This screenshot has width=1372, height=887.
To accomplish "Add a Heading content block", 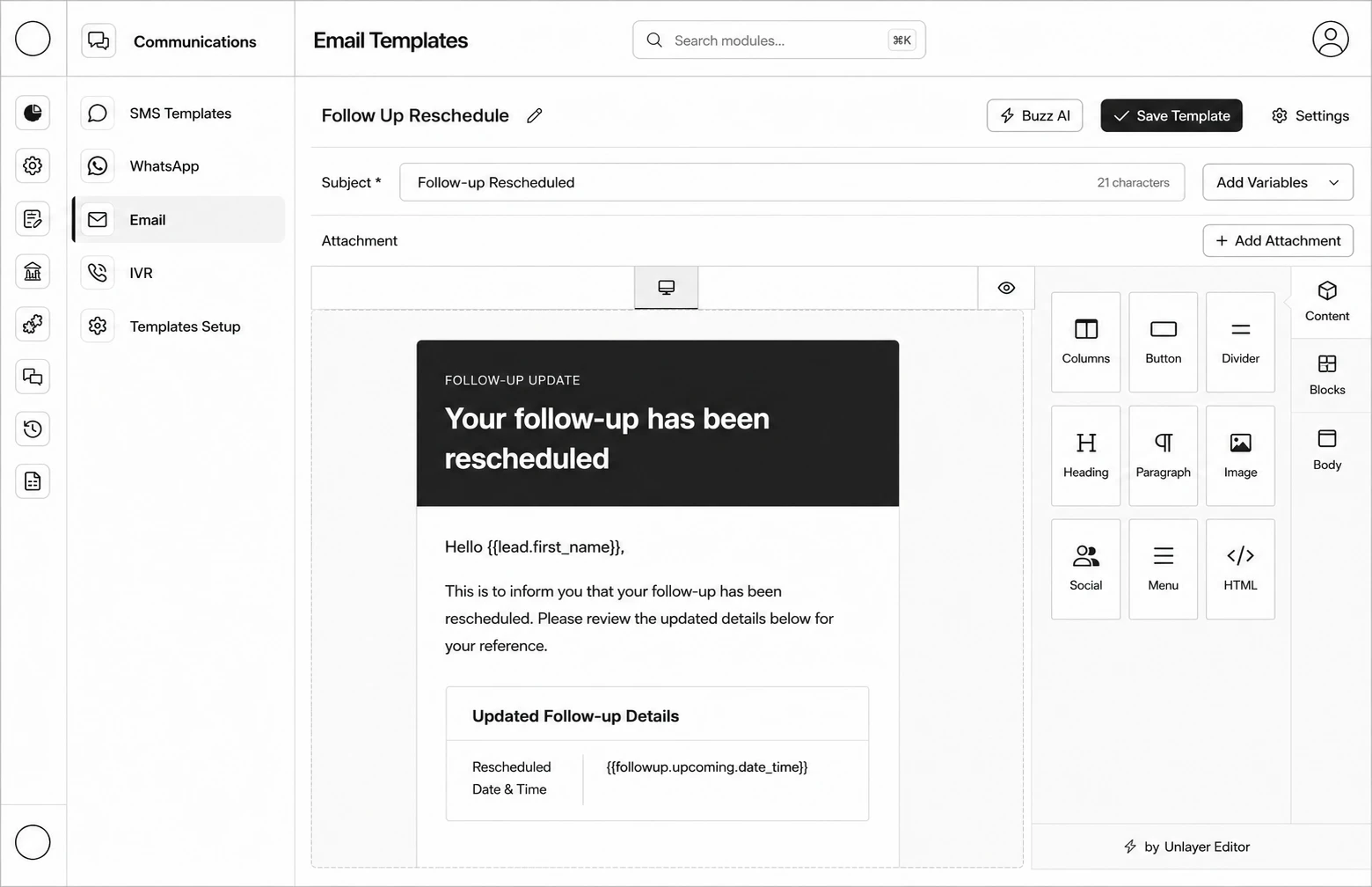I will (x=1086, y=456).
